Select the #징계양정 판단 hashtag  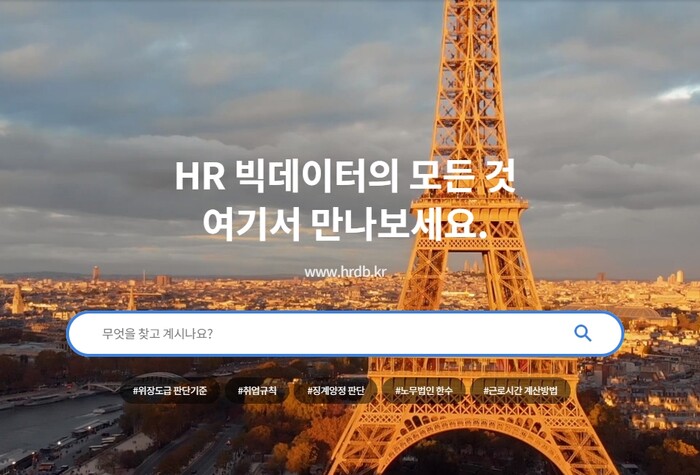[336, 391]
